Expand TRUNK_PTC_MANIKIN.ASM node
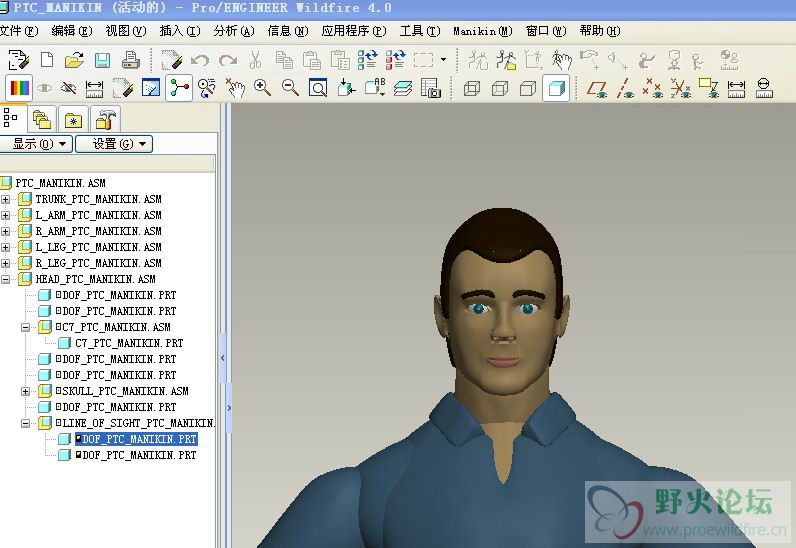Screen dimensions: 796x548 [6, 200]
